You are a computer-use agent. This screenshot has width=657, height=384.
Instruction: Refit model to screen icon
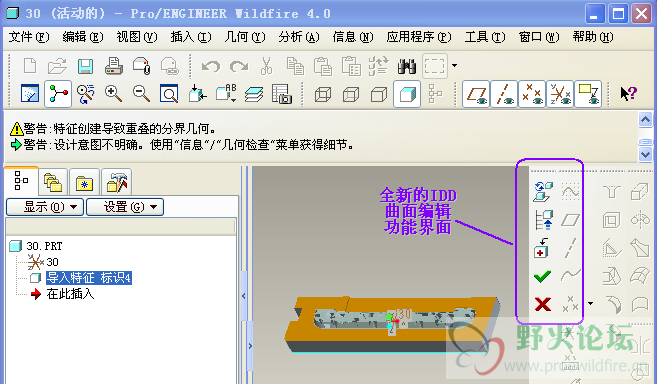(169, 94)
